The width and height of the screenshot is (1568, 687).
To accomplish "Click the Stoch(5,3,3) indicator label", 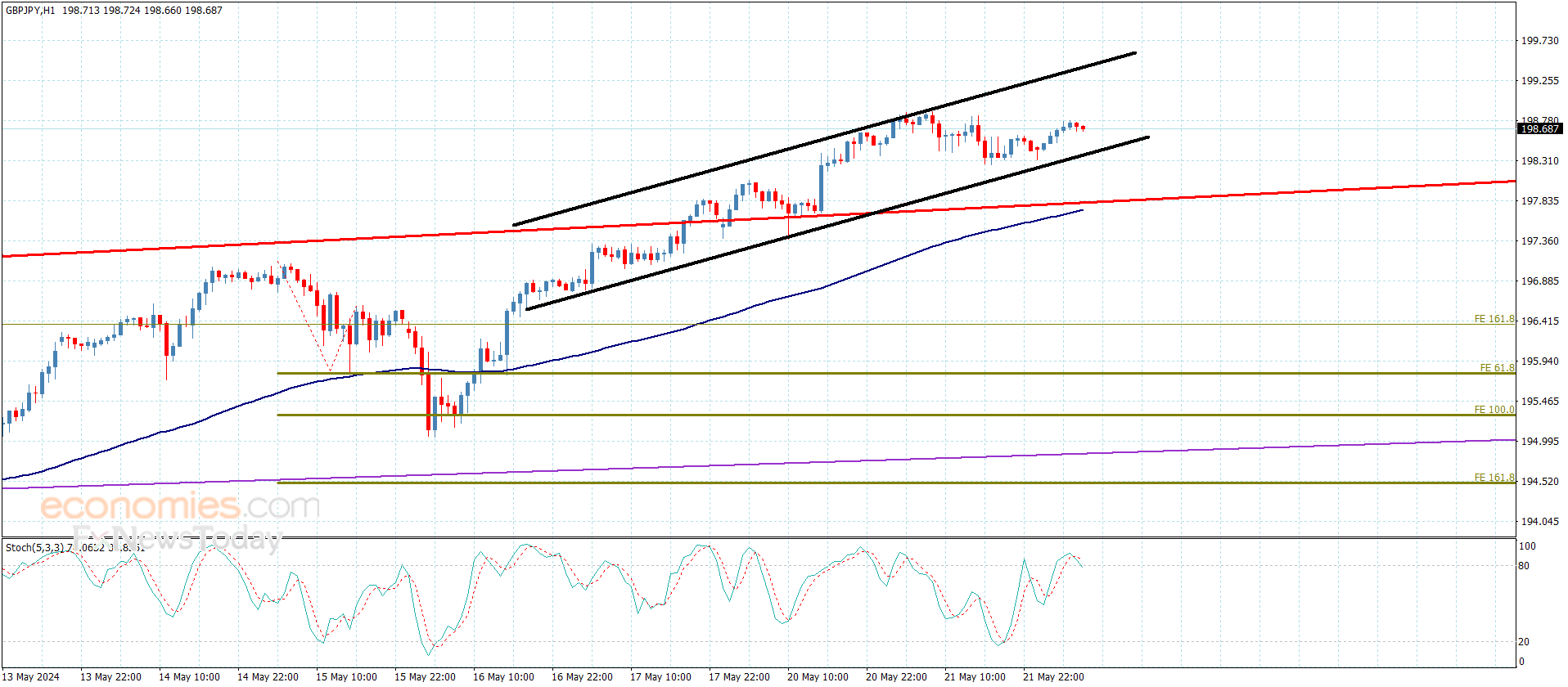I will coord(35,547).
